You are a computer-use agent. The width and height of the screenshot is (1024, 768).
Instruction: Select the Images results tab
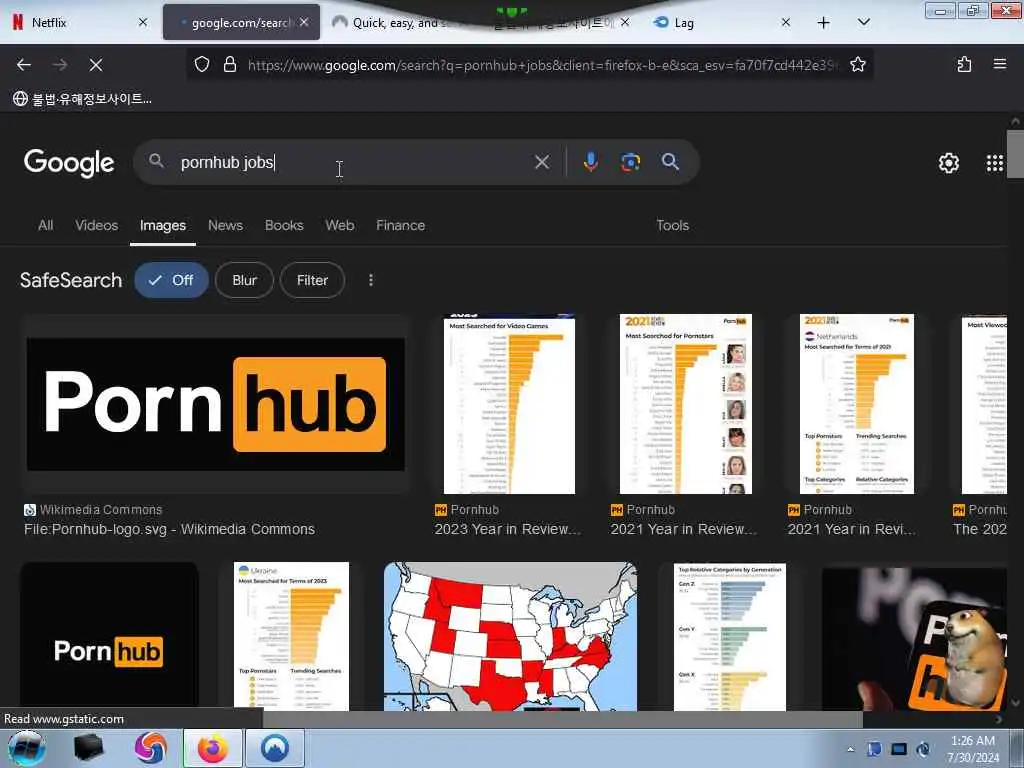(x=163, y=225)
